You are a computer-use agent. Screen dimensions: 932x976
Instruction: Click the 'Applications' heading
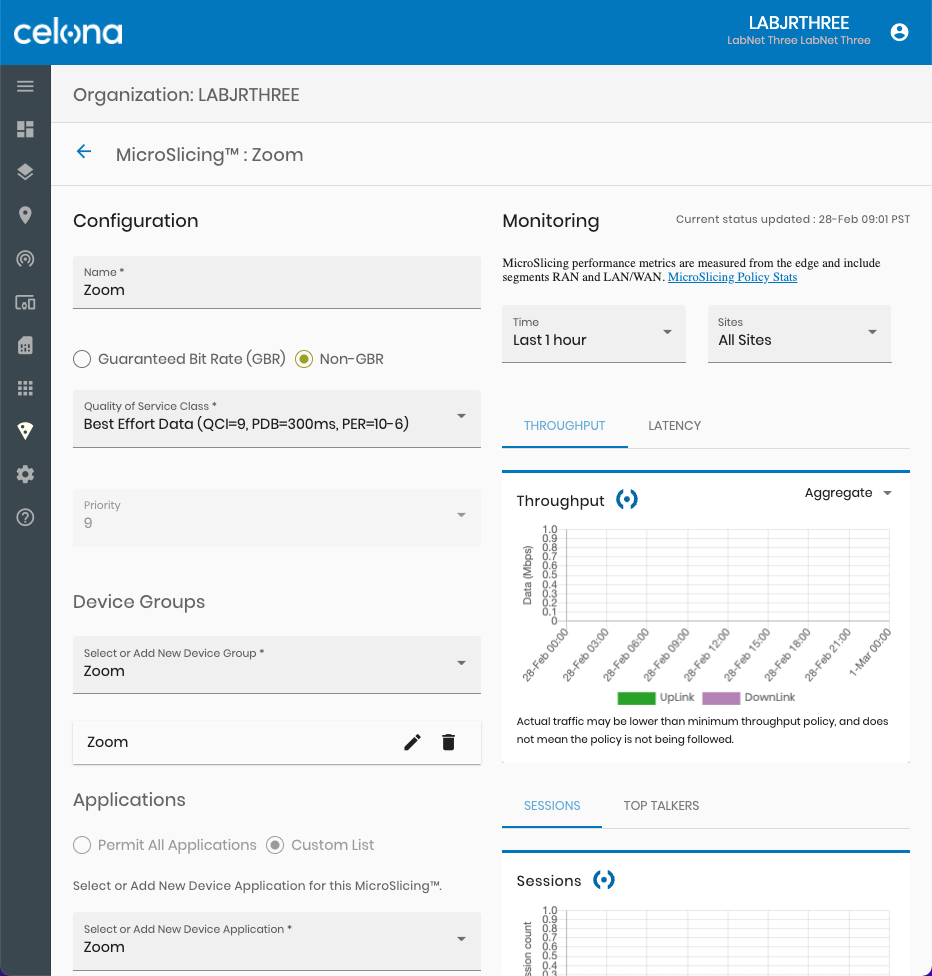tap(129, 800)
